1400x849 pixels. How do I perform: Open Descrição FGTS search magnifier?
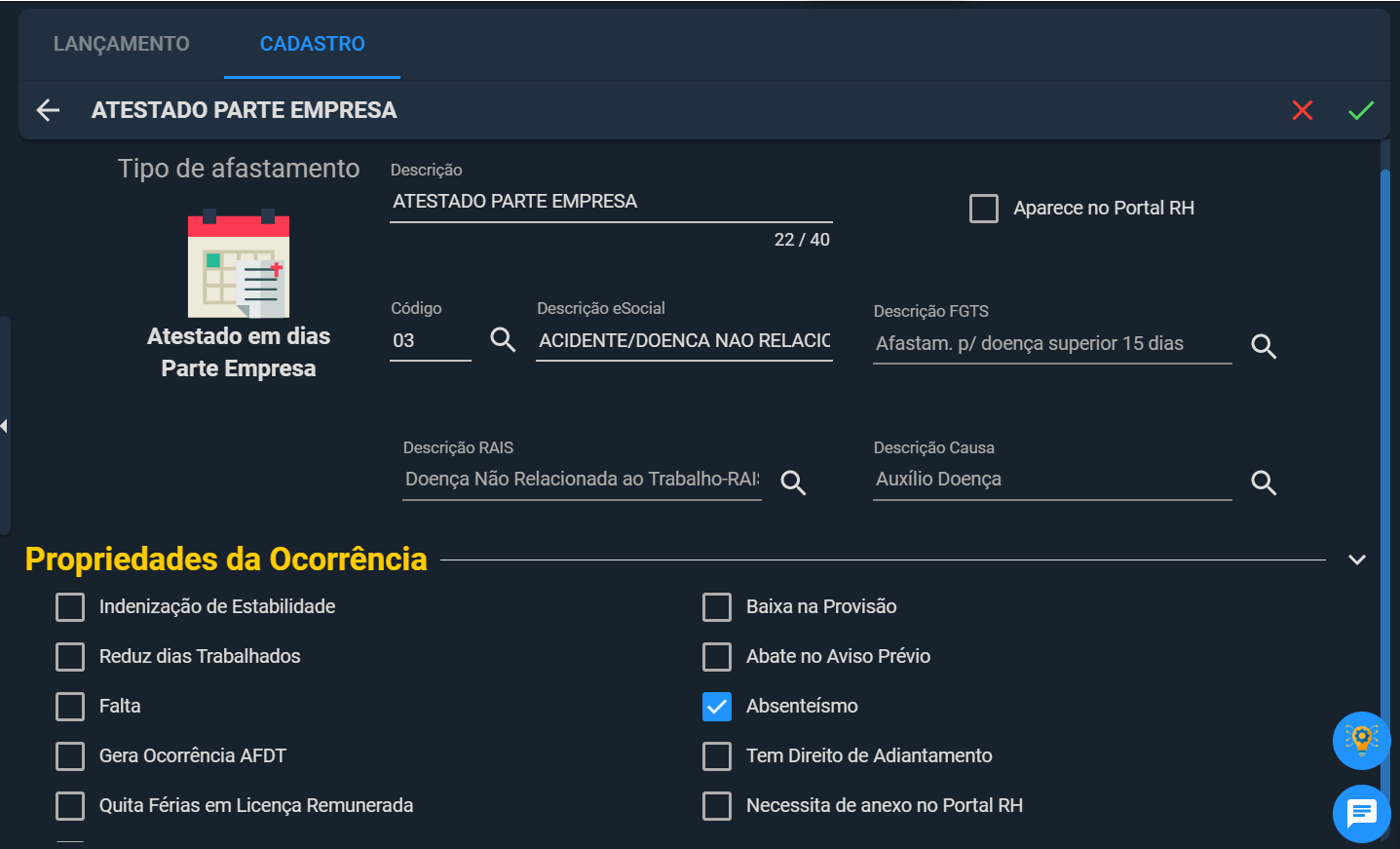[1264, 346]
